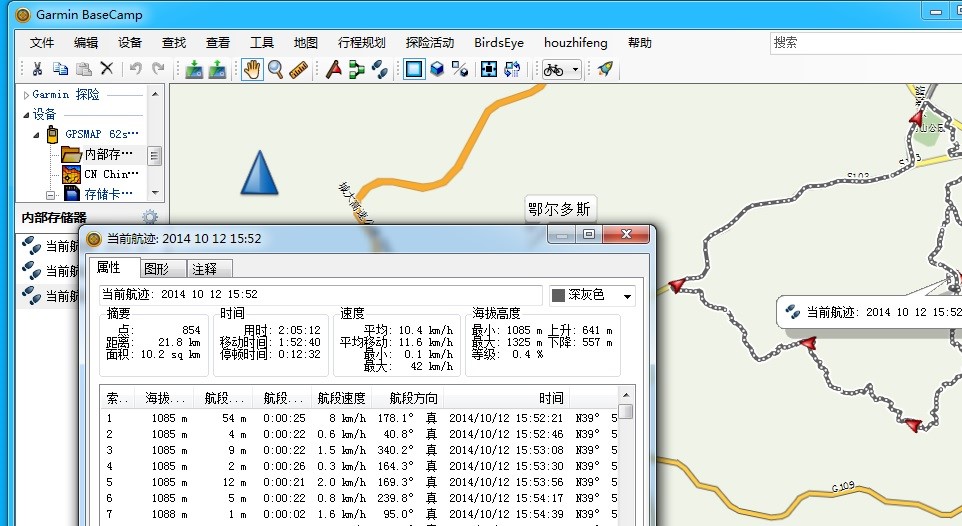Image resolution: width=962 pixels, height=526 pixels.
Task: Select the Measure ruler tool
Action: point(298,69)
